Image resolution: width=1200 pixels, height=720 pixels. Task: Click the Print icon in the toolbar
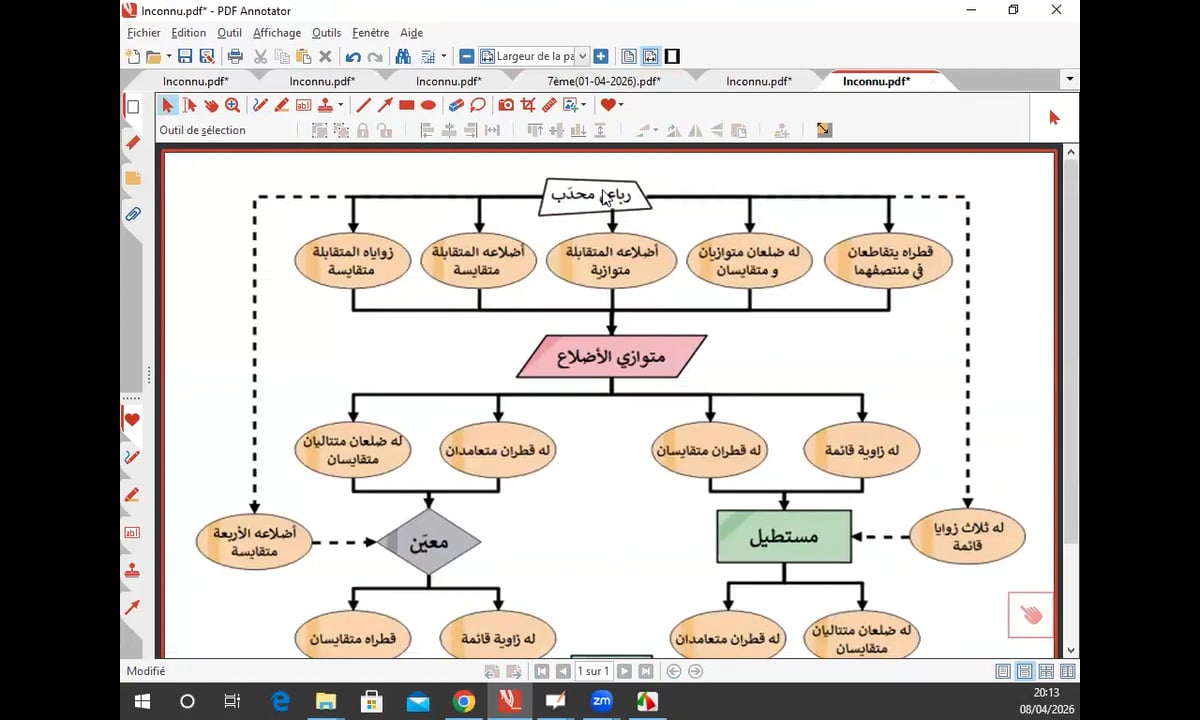pyautogui.click(x=235, y=57)
